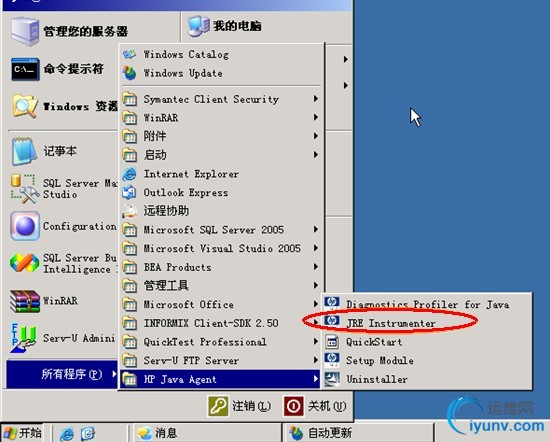Expand the HP Java Agent submenu arrow
The image size is (550, 442).
(x=316, y=379)
